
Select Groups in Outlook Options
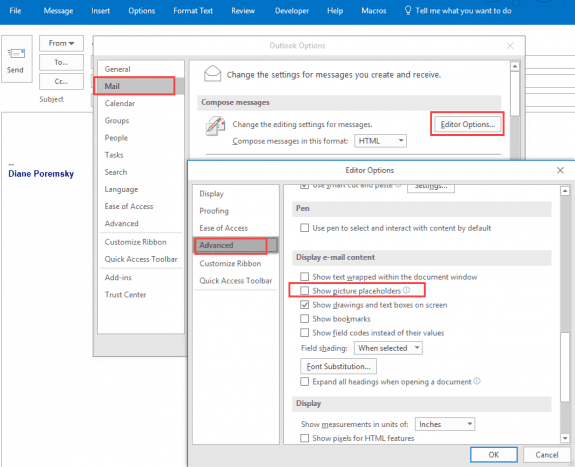(x=141, y=121)
